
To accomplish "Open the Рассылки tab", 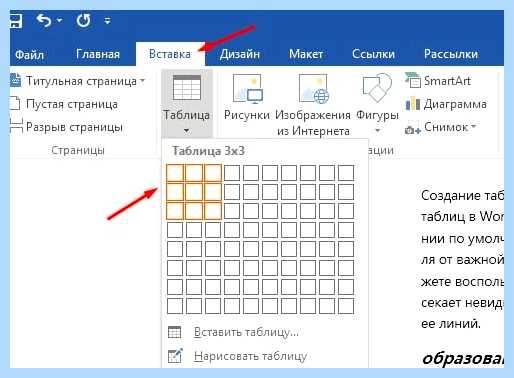I will point(451,54).
